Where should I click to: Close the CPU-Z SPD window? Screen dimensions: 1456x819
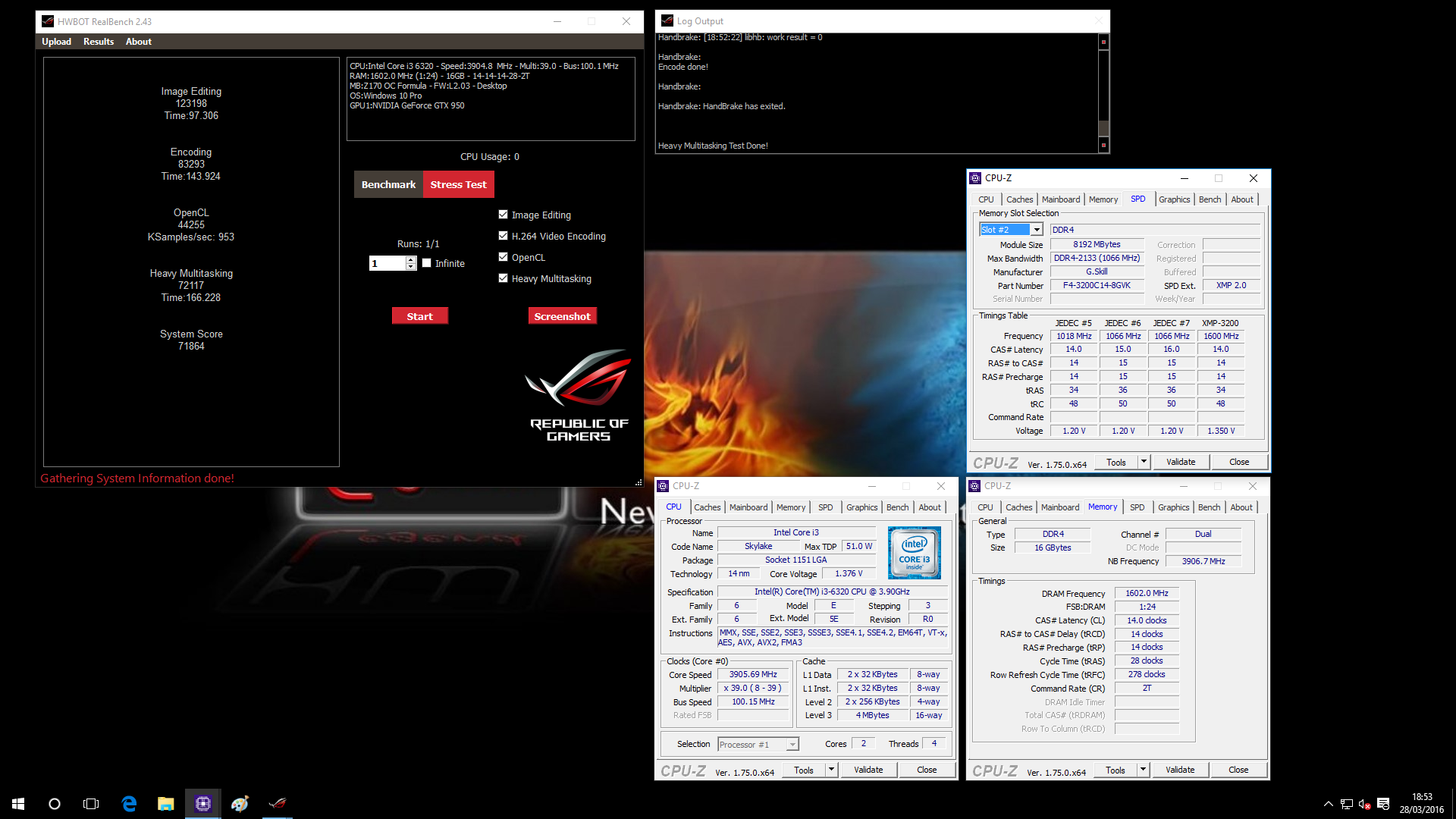tap(1254, 178)
